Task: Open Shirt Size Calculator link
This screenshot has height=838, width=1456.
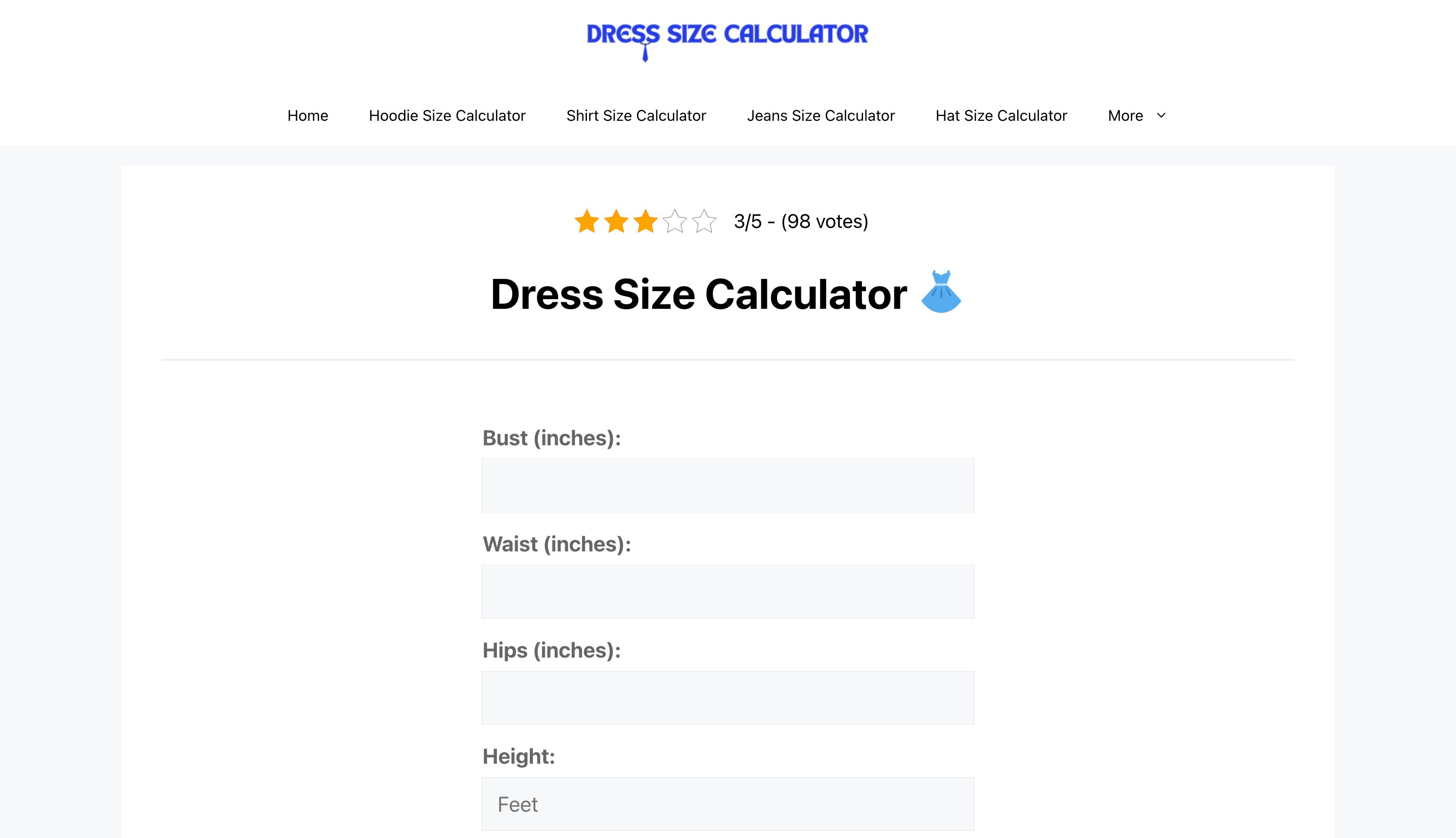Action: point(635,116)
